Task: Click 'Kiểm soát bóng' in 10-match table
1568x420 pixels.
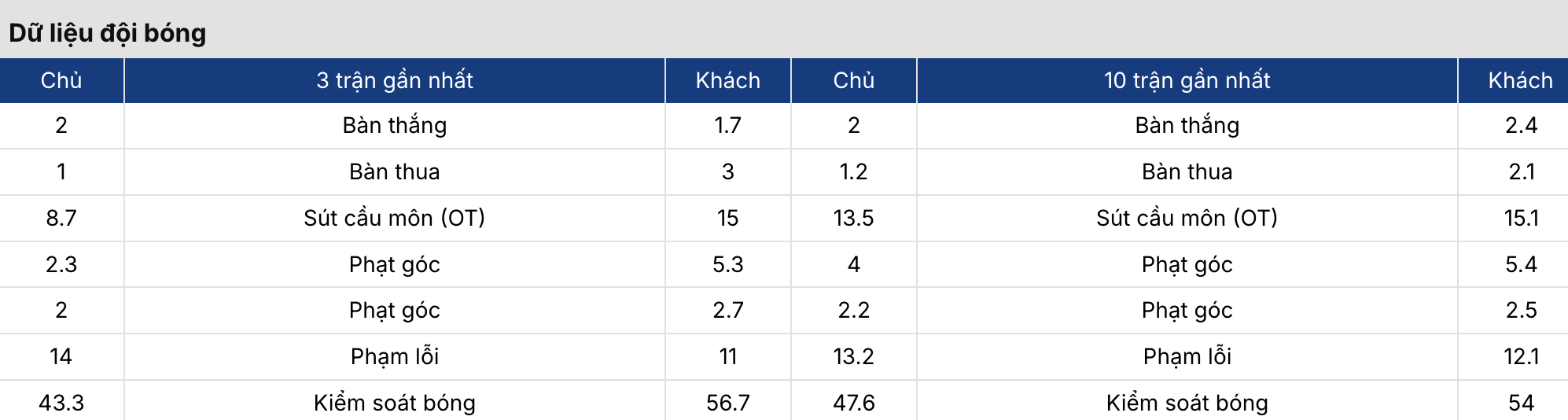Action: (x=1187, y=403)
